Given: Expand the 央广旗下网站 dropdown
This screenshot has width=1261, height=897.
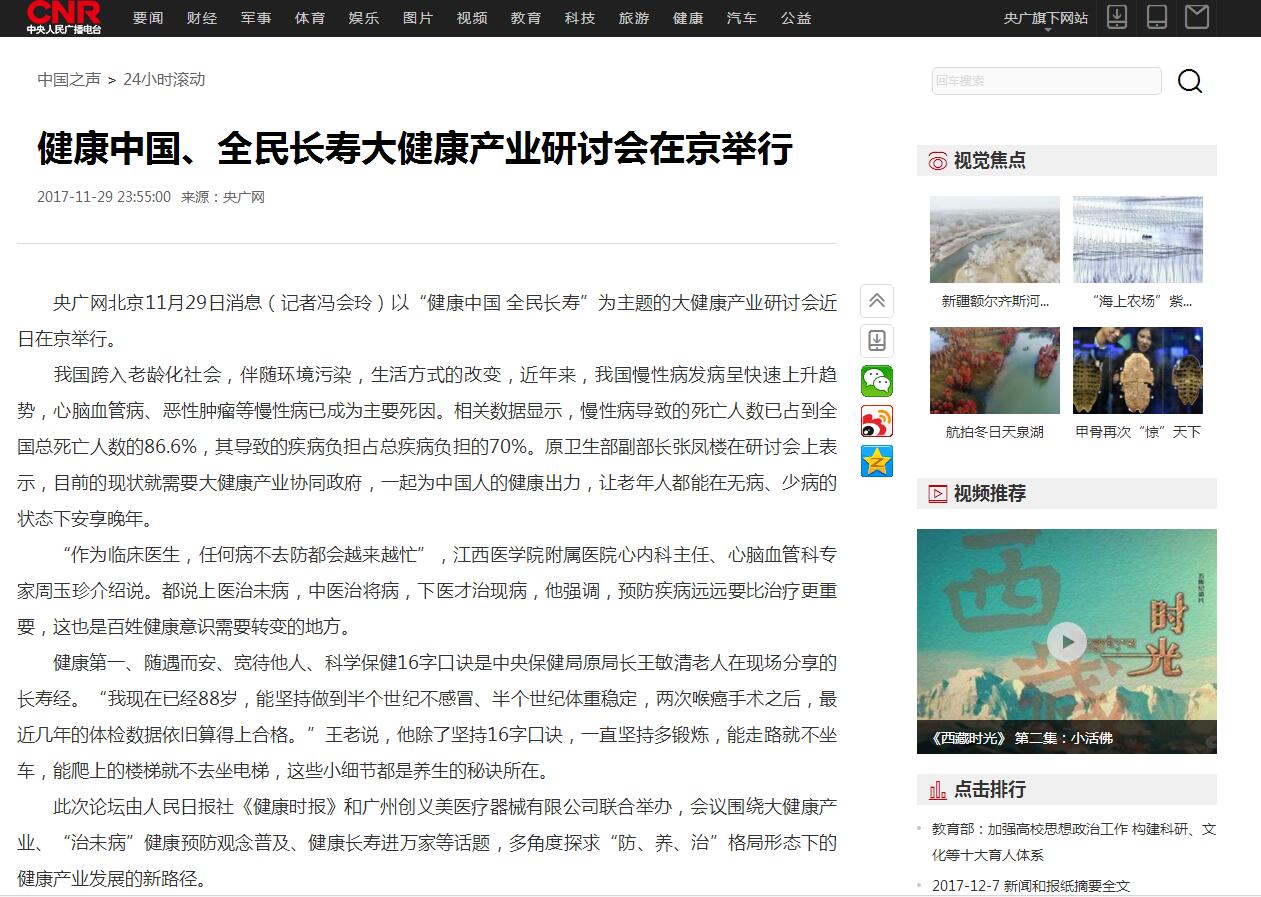Looking at the screenshot, I should (x=1045, y=19).
